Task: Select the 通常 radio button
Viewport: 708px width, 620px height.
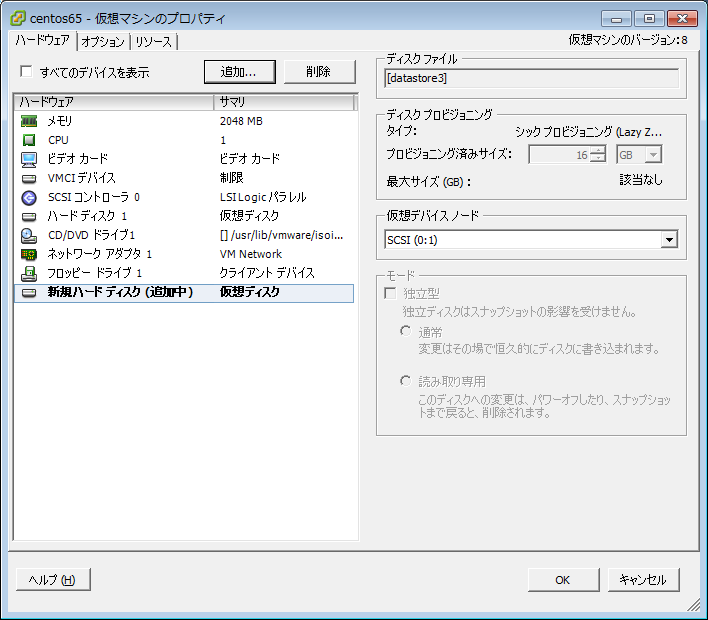Action: (x=405, y=331)
